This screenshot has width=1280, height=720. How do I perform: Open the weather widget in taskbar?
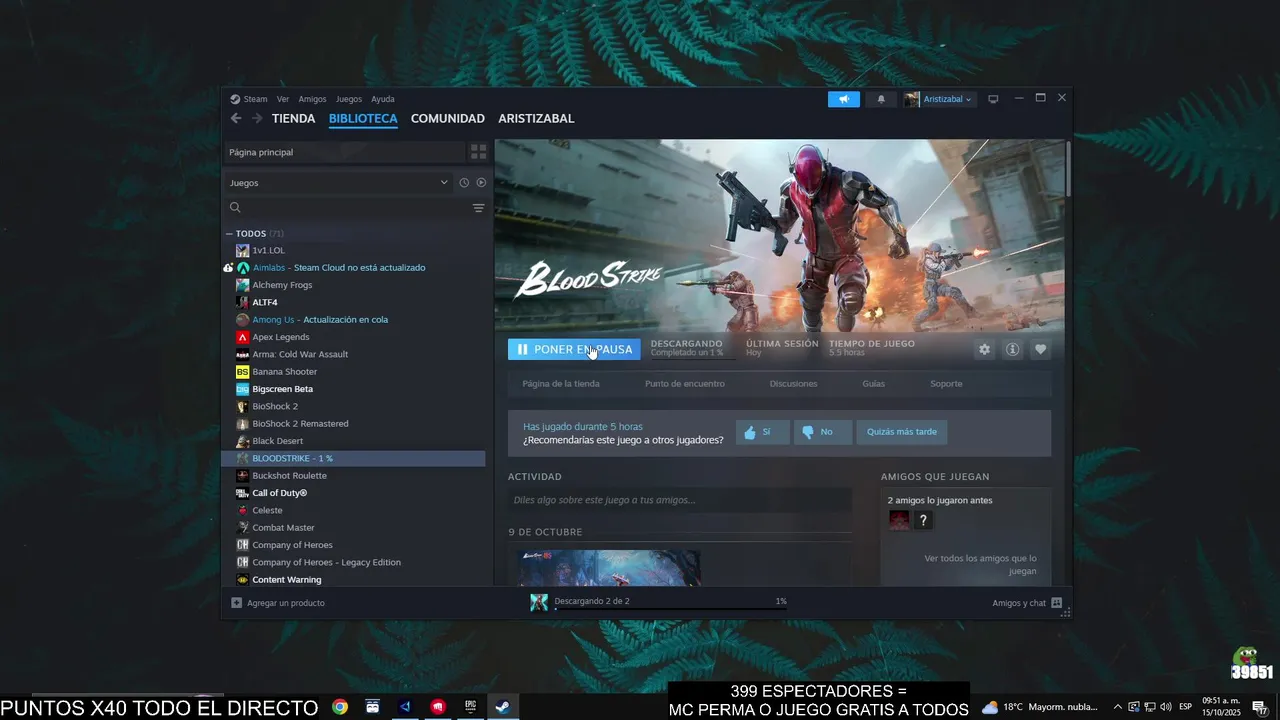[x=1039, y=707]
